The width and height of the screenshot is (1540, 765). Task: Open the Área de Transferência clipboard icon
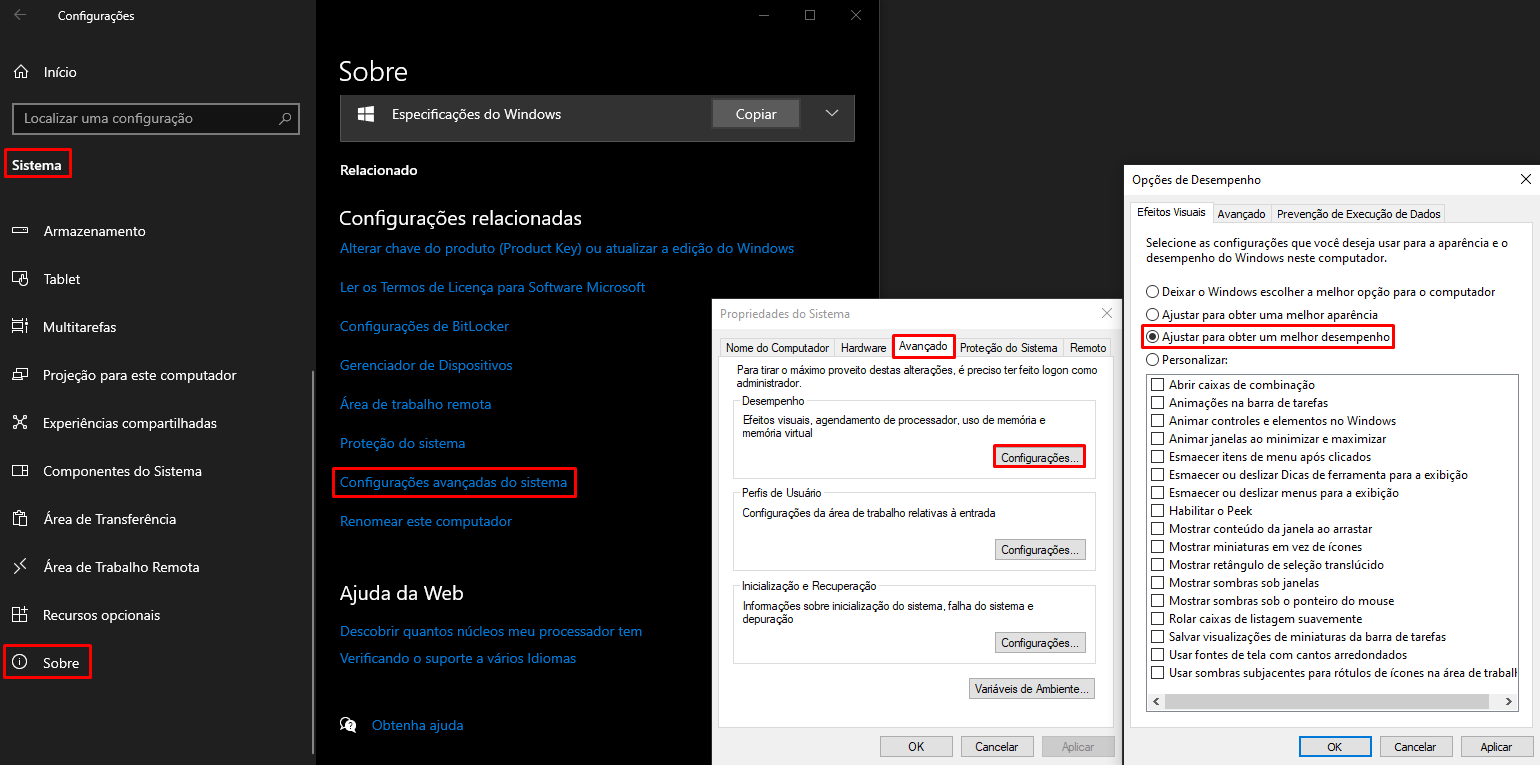pos(20,519)
